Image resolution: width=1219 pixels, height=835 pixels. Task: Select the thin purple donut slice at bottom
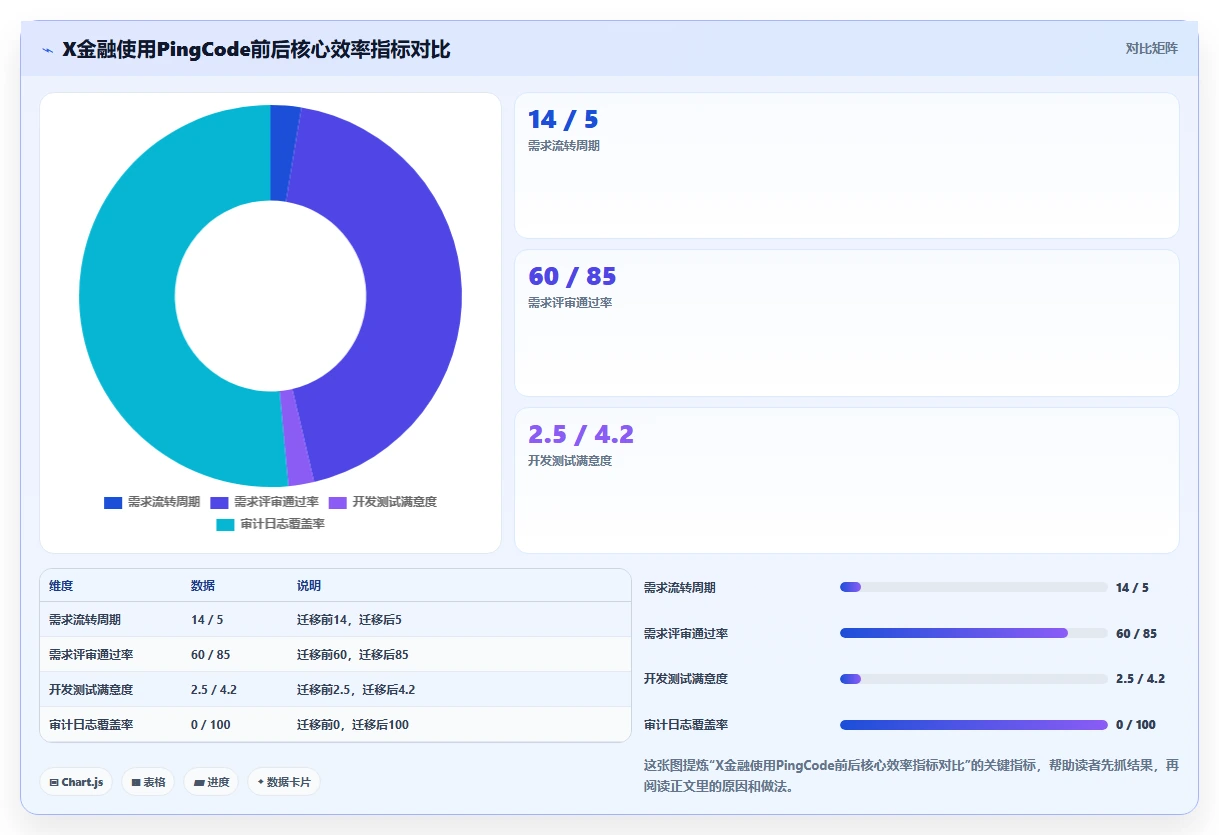(296, 437)
